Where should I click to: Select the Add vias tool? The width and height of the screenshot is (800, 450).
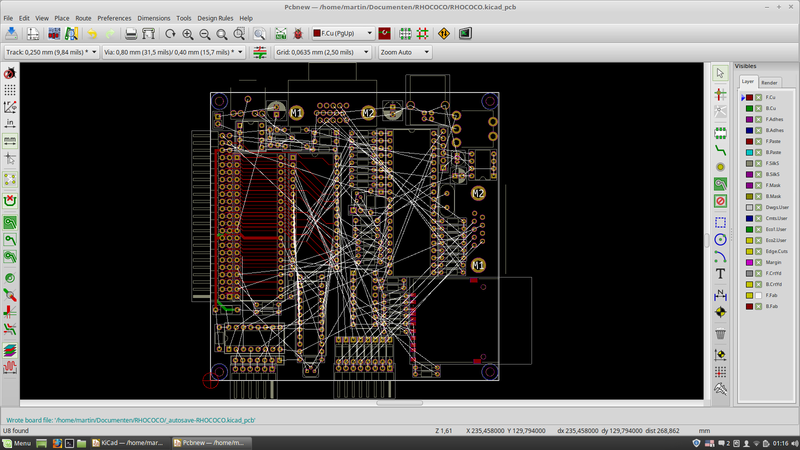[x=720, y=167]
